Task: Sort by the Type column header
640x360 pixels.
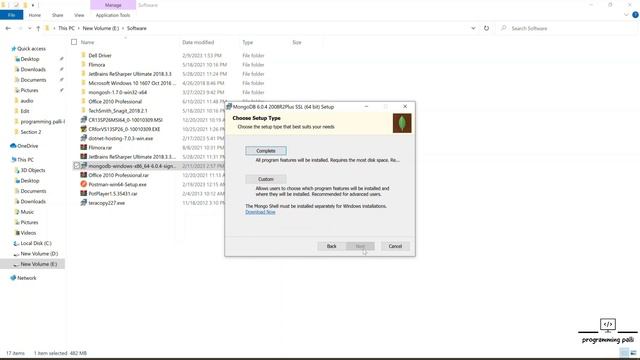Action: [x=248, y=42]
